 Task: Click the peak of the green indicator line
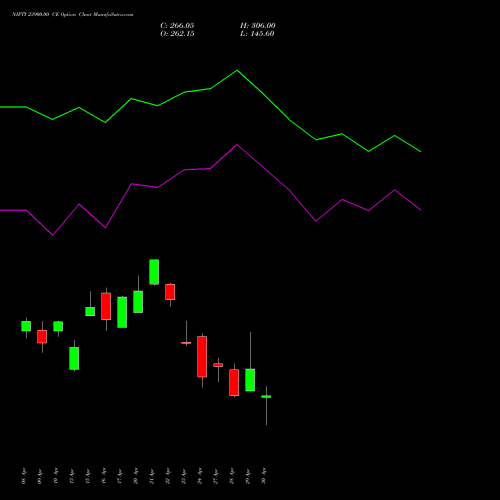237,70
